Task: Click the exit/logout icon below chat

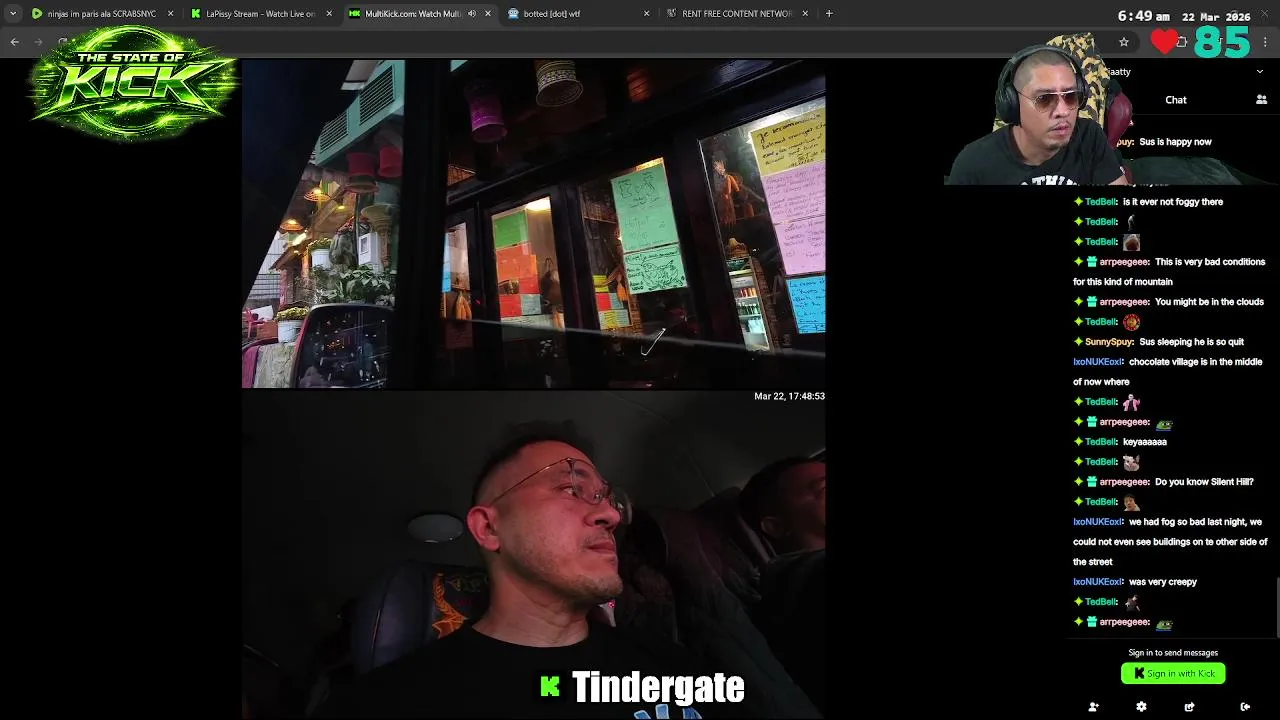Action: click(x=1245, y=707)
